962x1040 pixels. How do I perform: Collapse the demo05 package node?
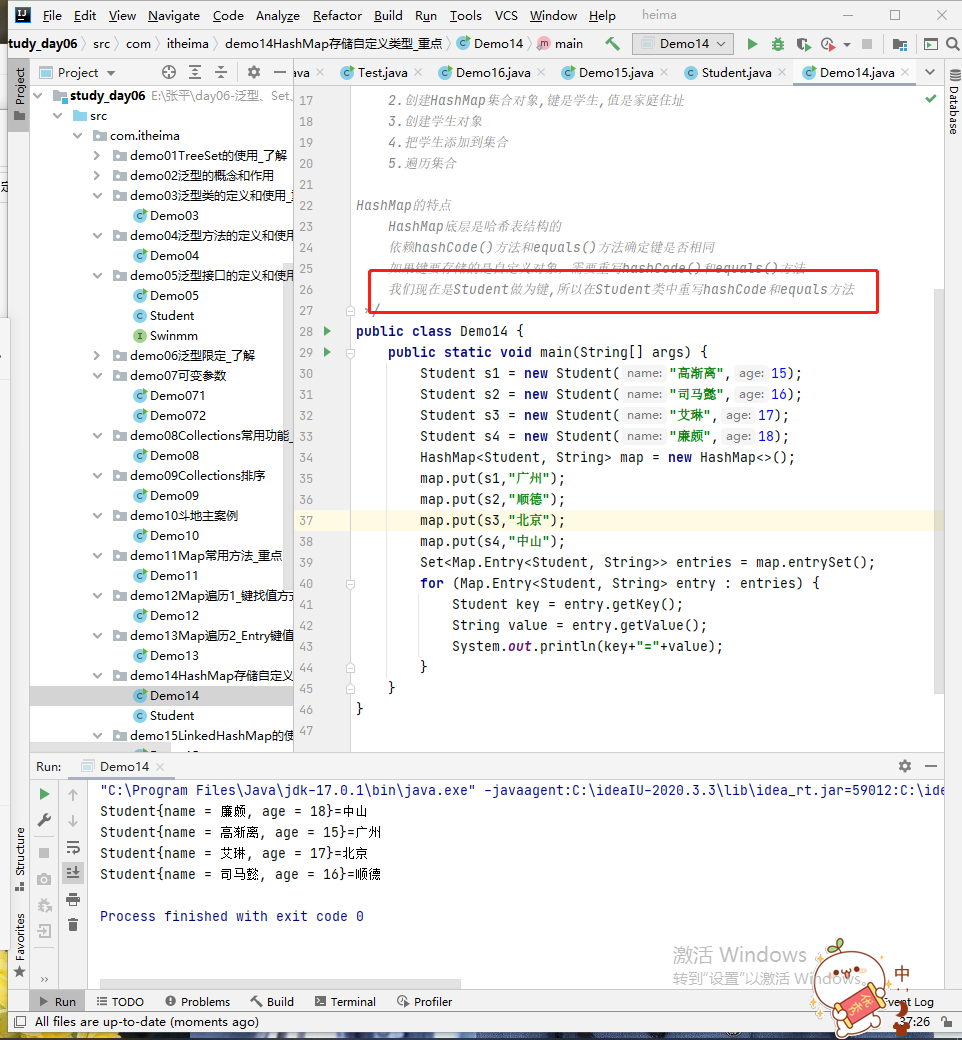97,275
